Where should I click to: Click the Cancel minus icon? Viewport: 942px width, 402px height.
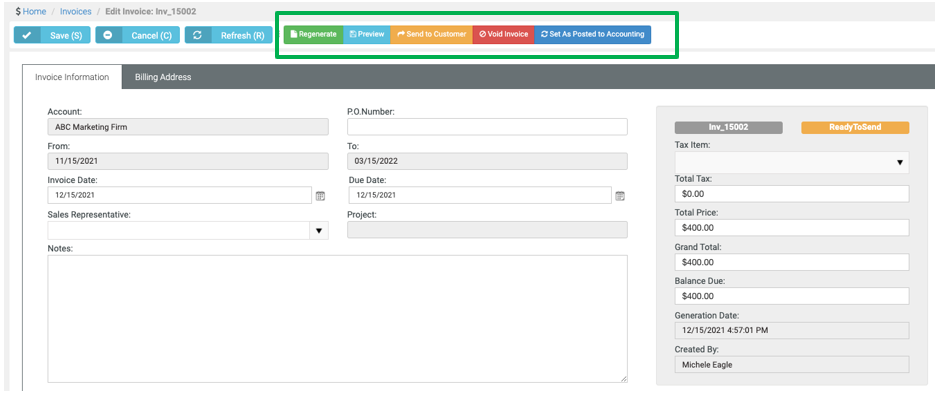click(x=108, y=35)
